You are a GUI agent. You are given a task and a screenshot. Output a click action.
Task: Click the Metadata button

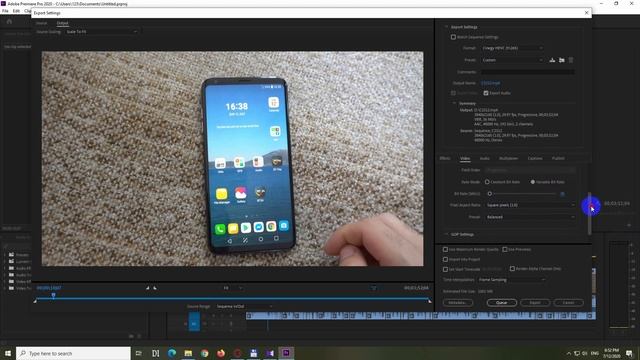click(458, 303)
